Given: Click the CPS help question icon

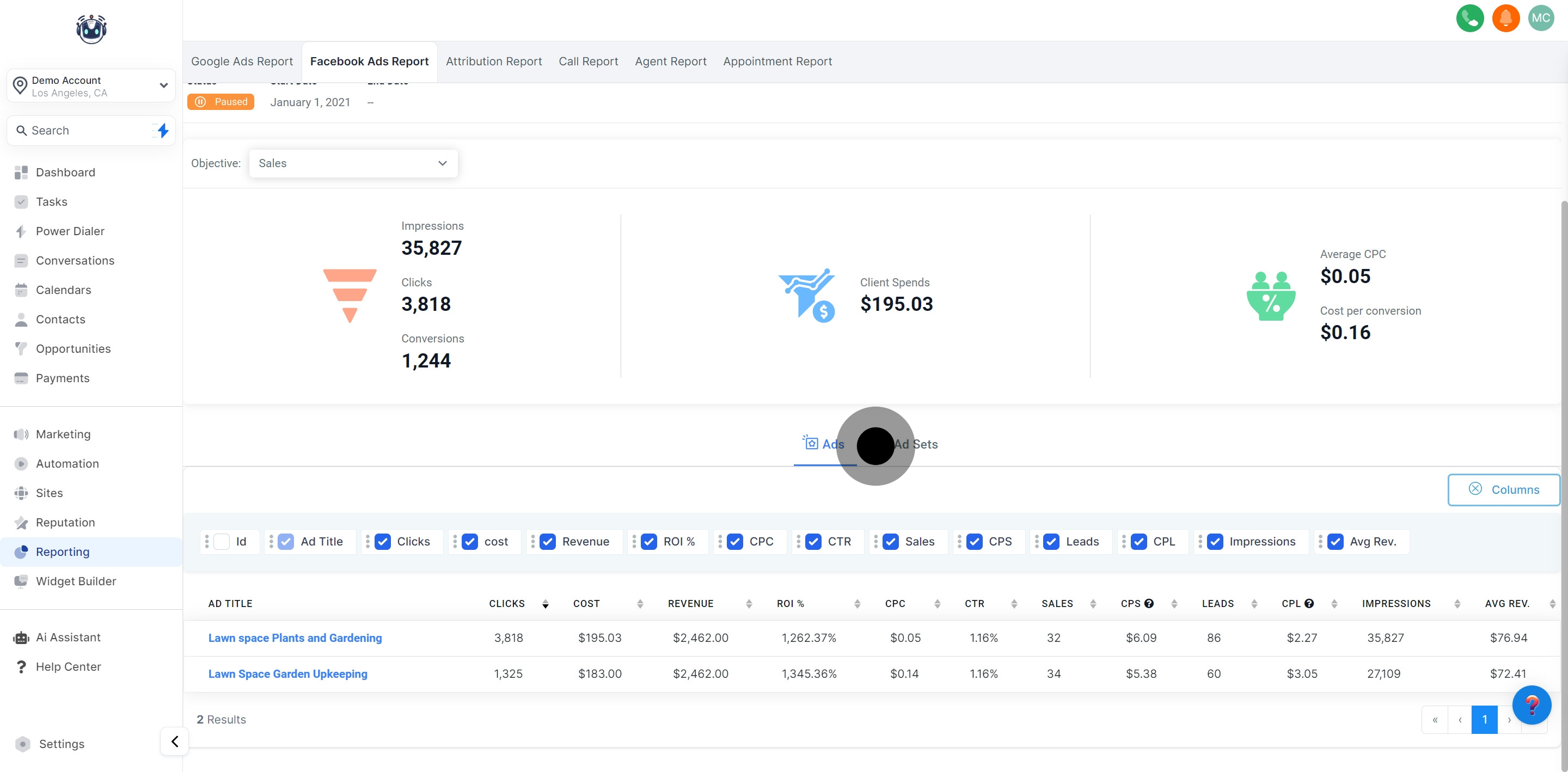Looking at the screenshot, I should [1149, 603].
